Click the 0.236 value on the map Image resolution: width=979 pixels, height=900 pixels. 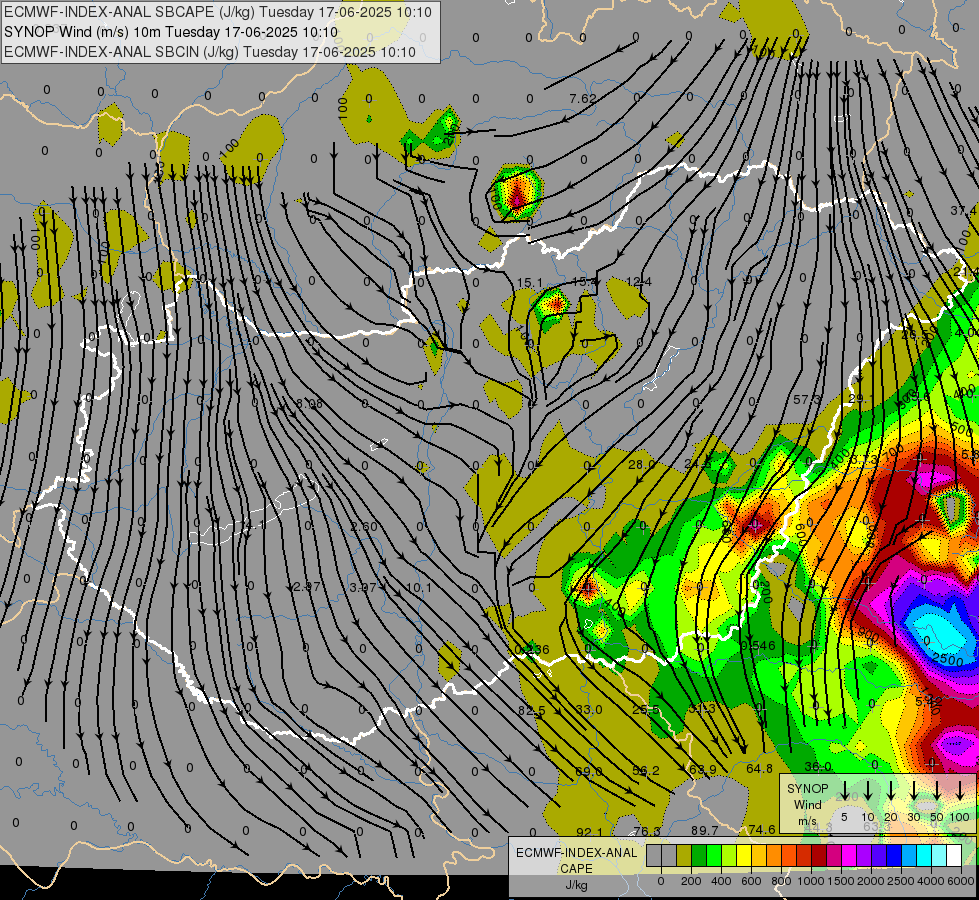point(532,650)
